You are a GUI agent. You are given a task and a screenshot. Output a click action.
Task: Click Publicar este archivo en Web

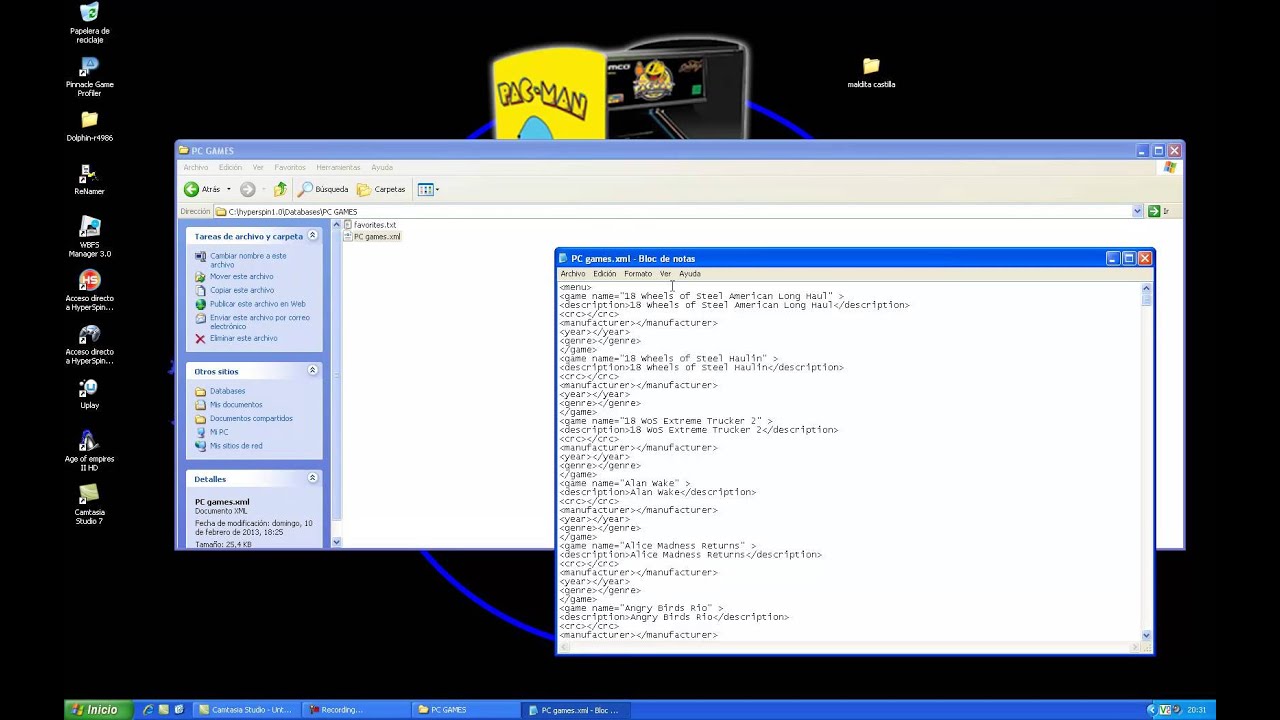(257, 304)
